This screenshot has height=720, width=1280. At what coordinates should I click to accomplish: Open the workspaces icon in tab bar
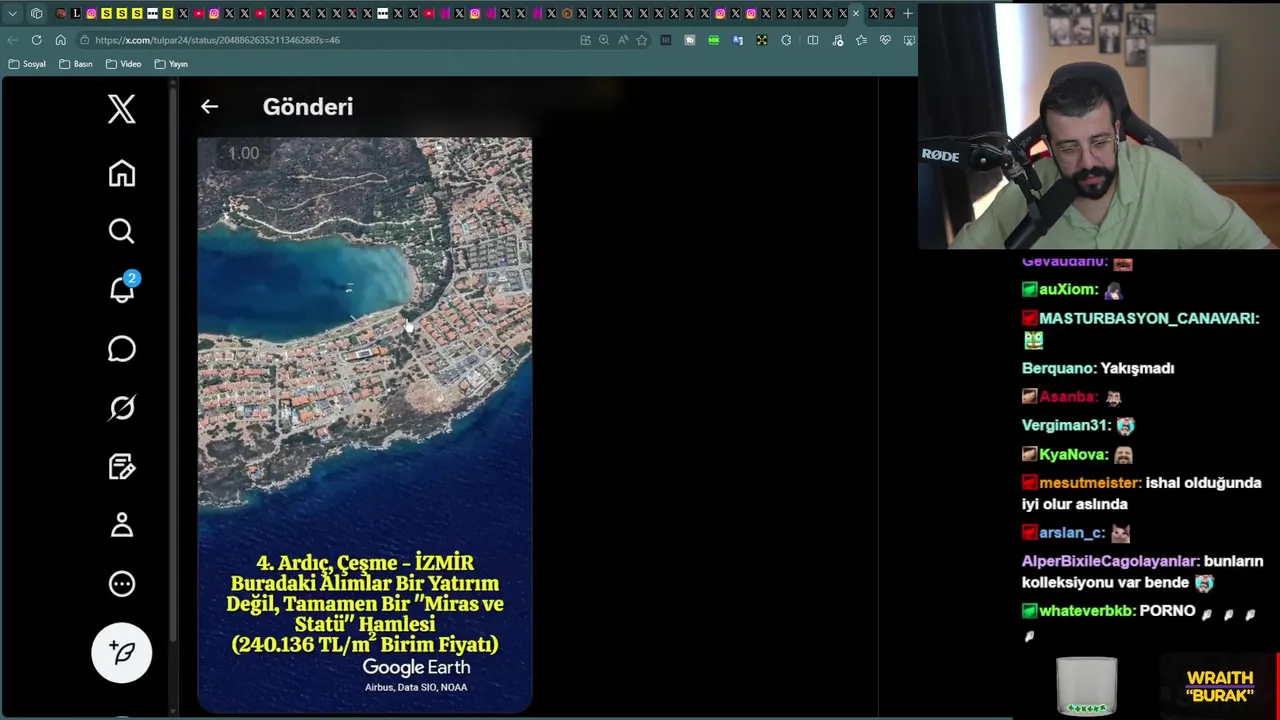36,13
